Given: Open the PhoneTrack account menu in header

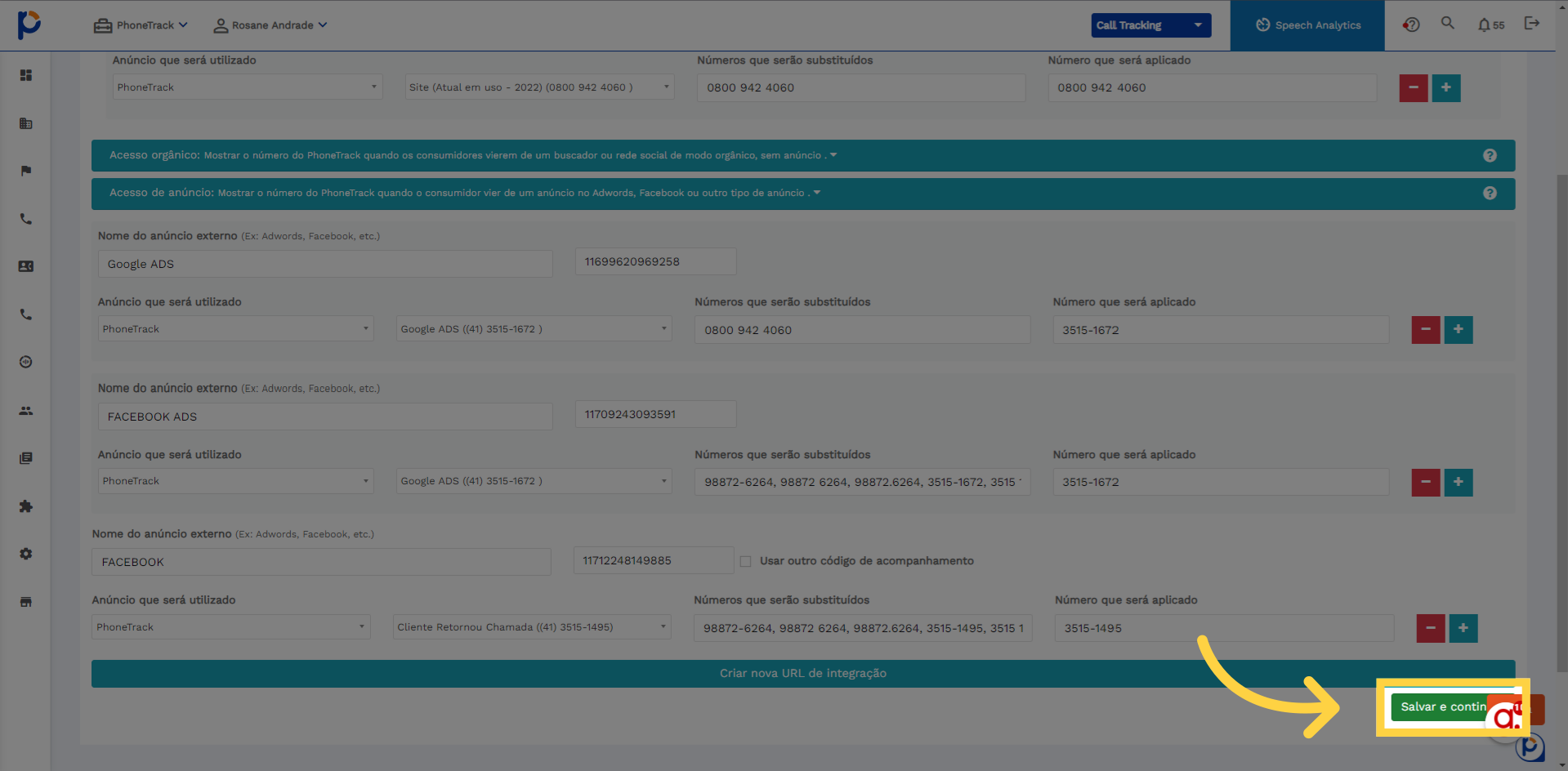Looking at the screenshot, I should pos(141,25).
